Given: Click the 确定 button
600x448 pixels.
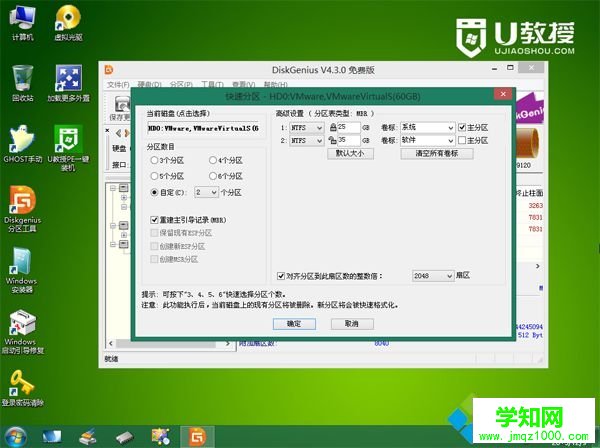Looking at the screenshot, I should [294, 324].
